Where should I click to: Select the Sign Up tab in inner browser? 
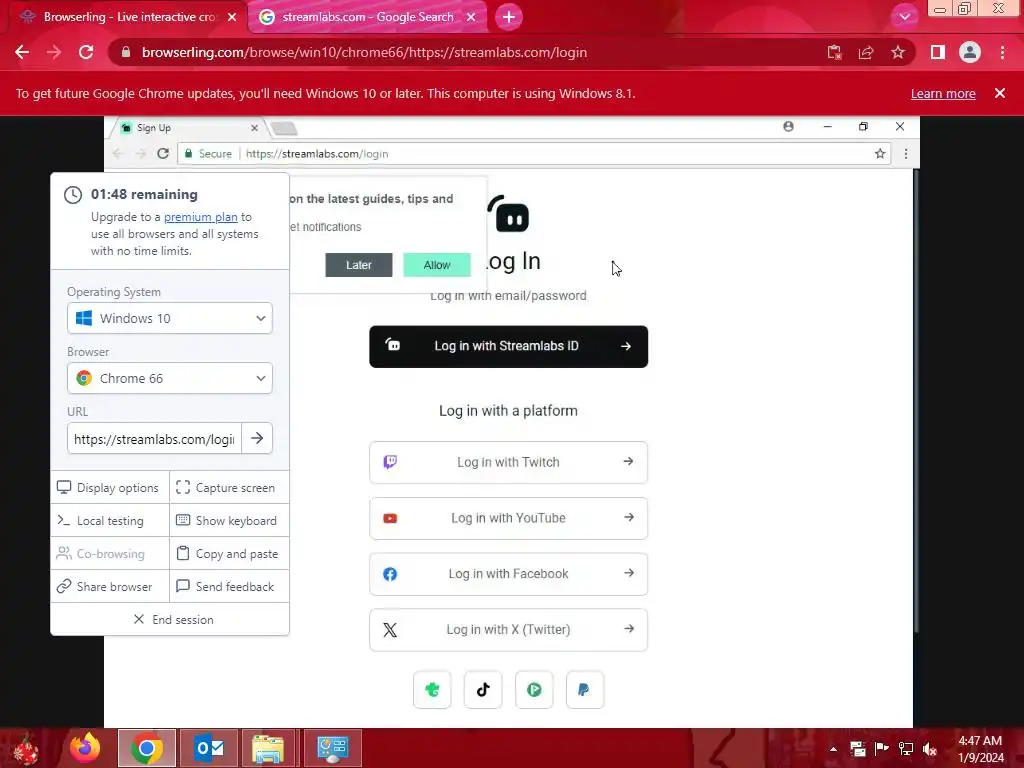pos(187,128)
